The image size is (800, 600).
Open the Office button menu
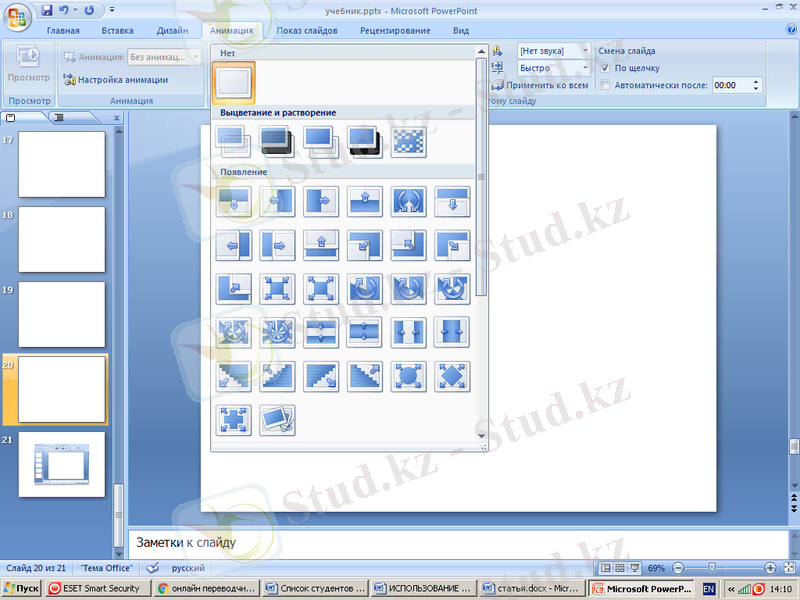(x=17, y=17)
